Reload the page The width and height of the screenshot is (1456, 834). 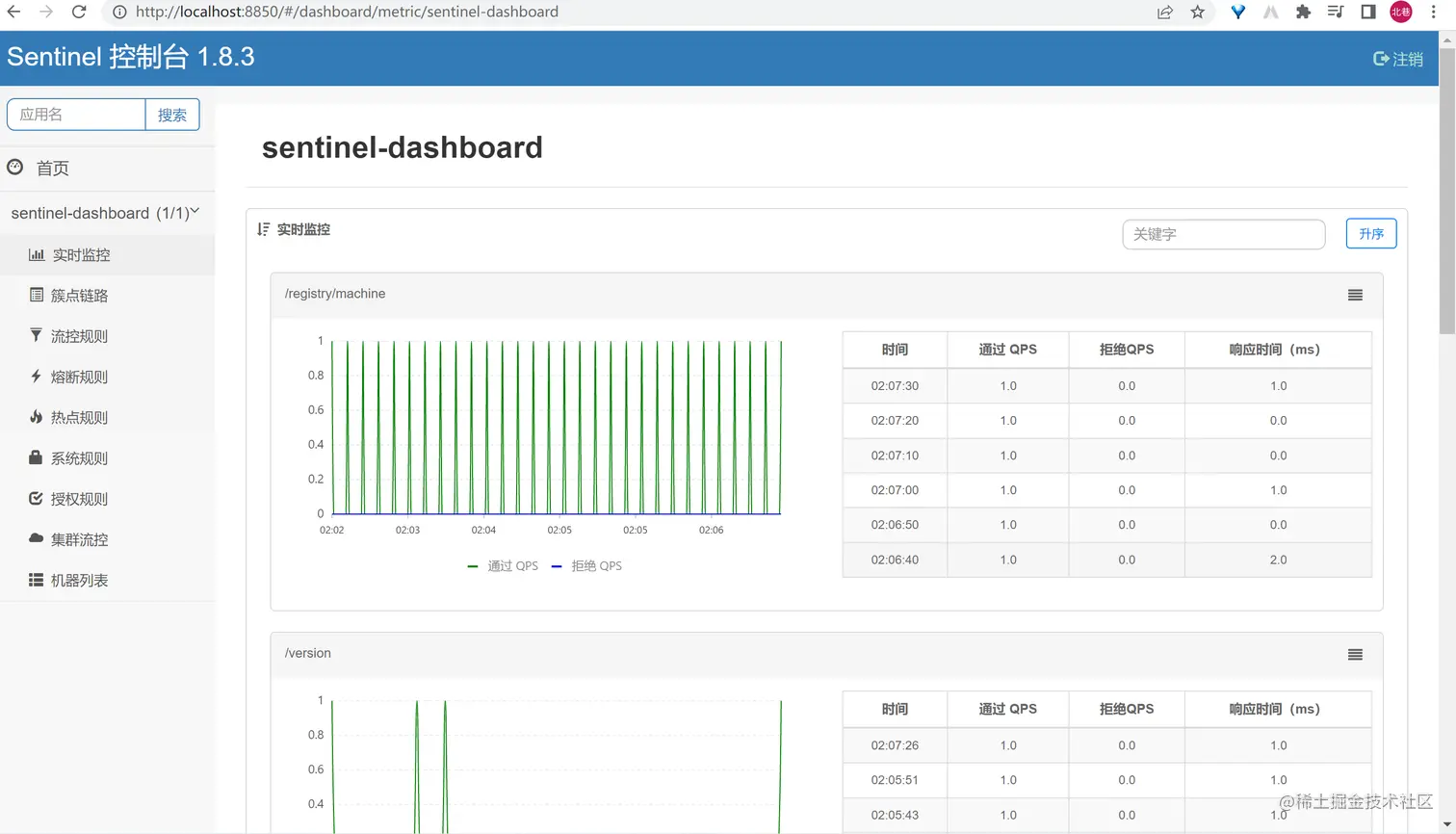[x=79, y=12]
